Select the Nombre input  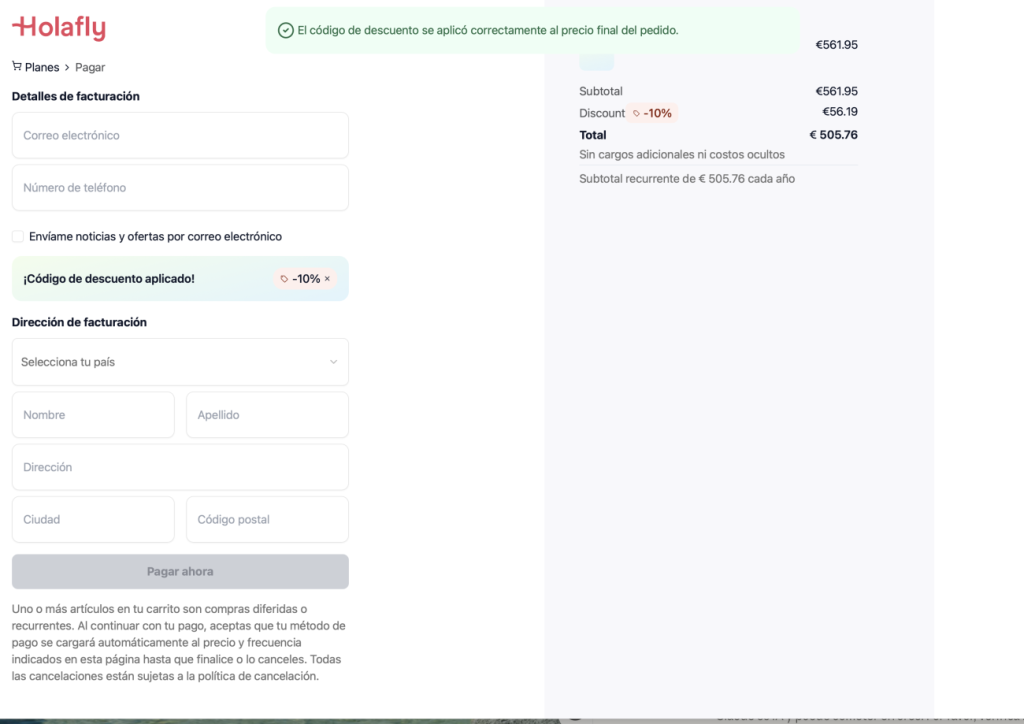point(93,414)
